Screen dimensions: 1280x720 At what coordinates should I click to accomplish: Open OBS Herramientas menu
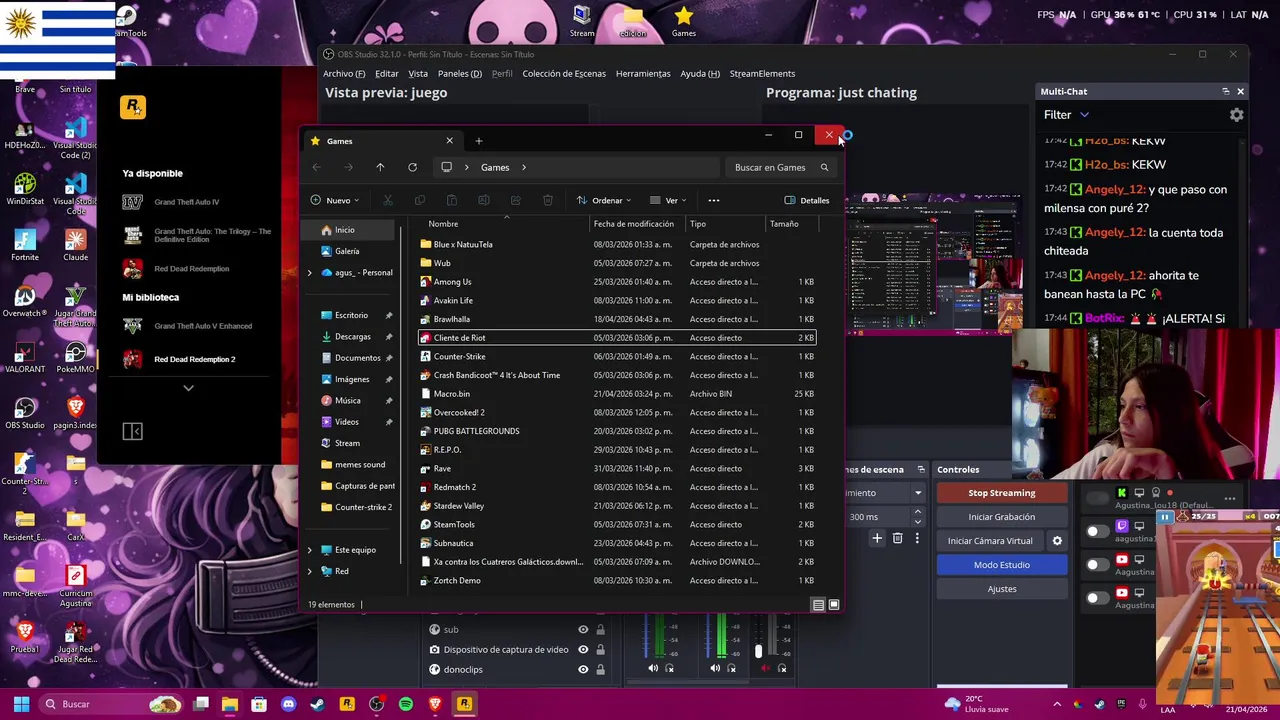pos(643,74)
